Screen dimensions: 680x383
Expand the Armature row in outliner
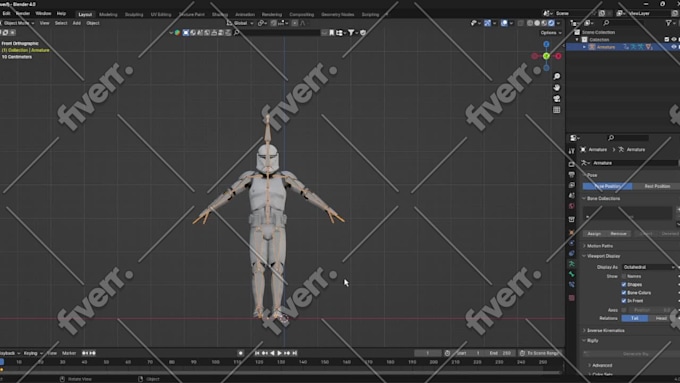[584, 47]
